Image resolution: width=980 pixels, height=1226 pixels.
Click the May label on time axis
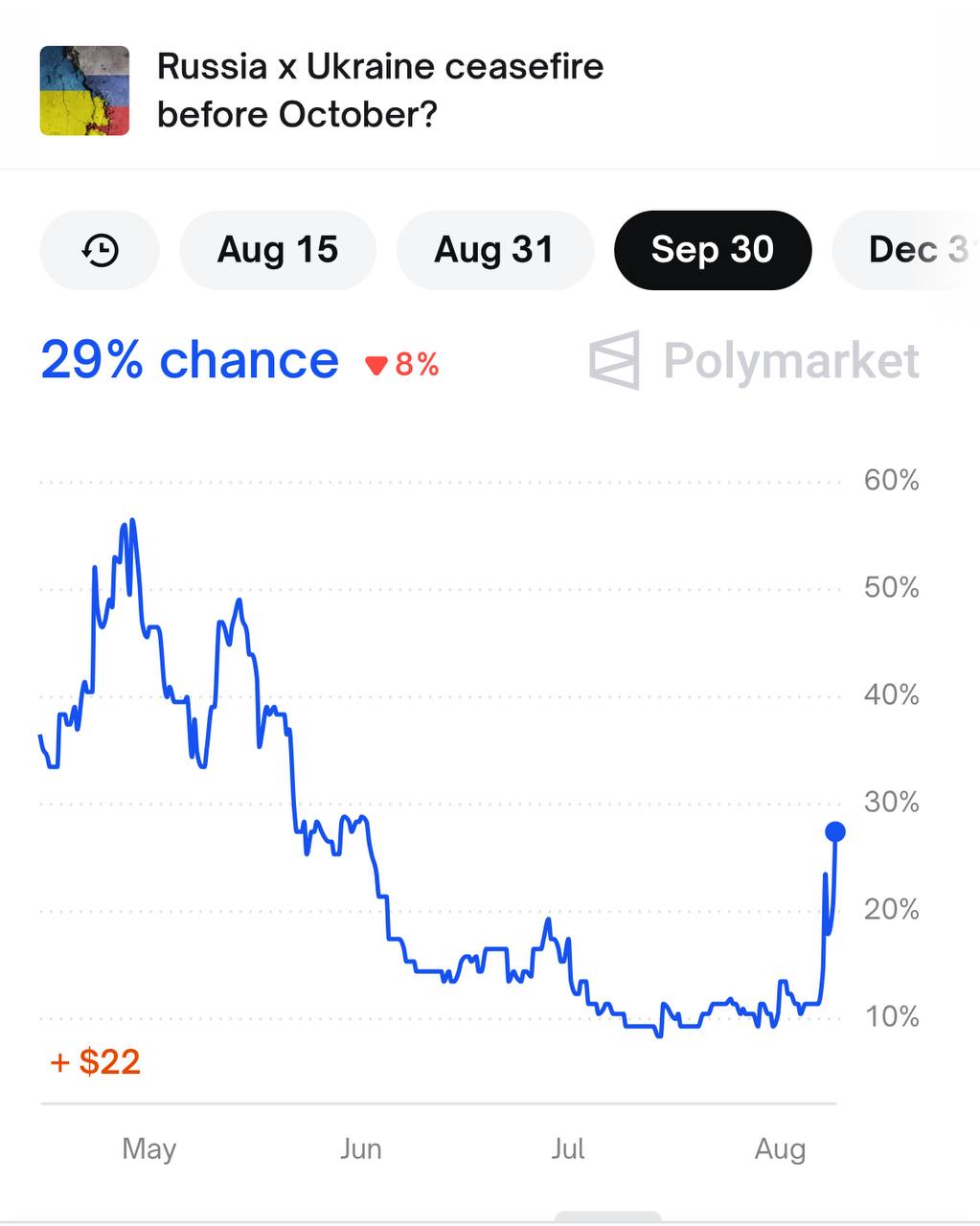point(149,1148)
